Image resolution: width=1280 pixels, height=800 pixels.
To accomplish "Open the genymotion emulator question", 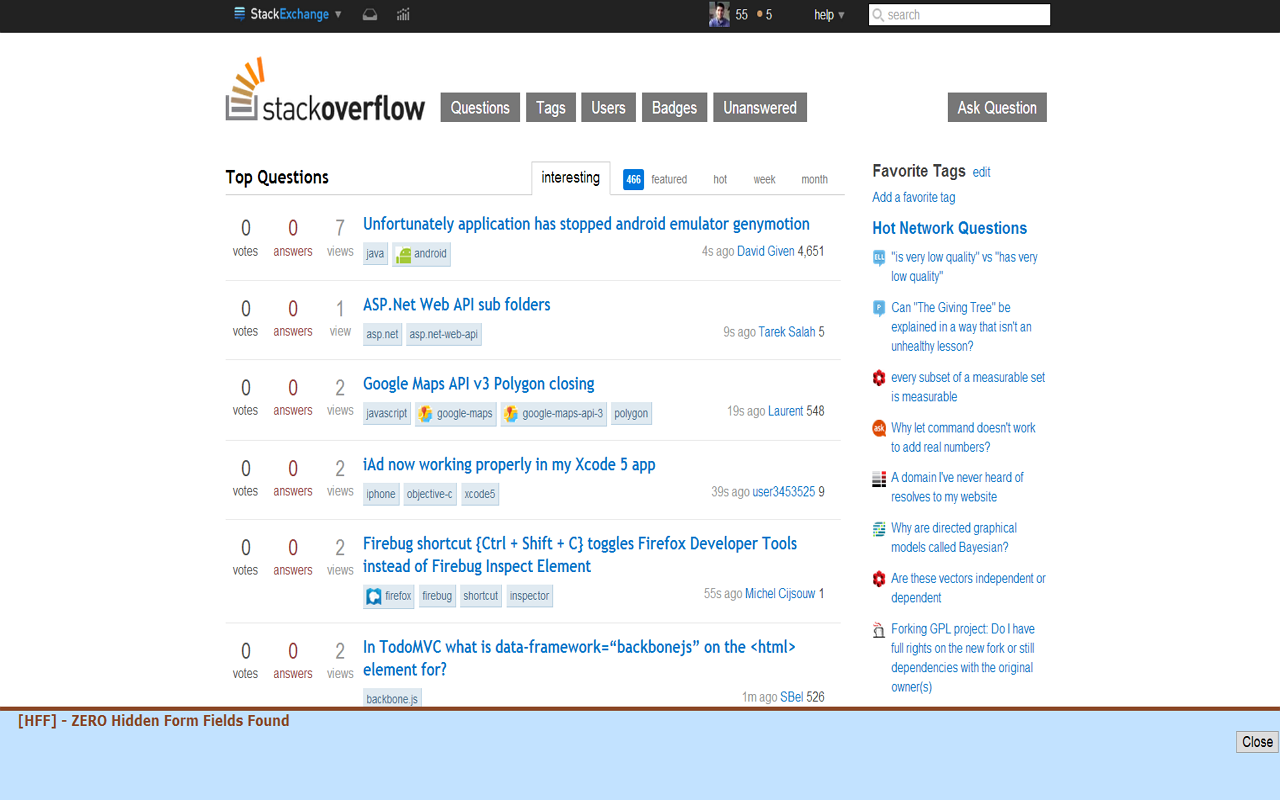I will tap(586, 224).
